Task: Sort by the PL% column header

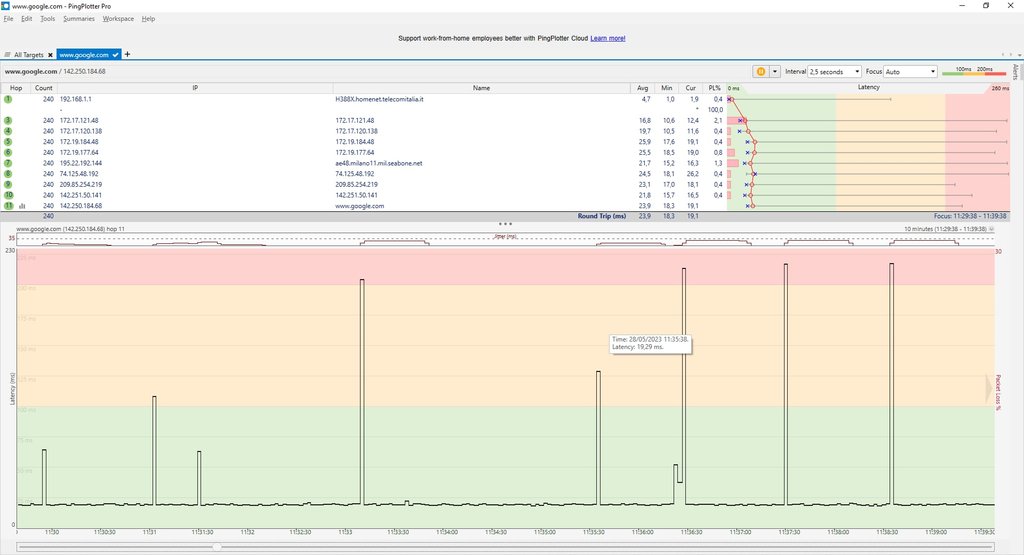Action: (714, 88)
